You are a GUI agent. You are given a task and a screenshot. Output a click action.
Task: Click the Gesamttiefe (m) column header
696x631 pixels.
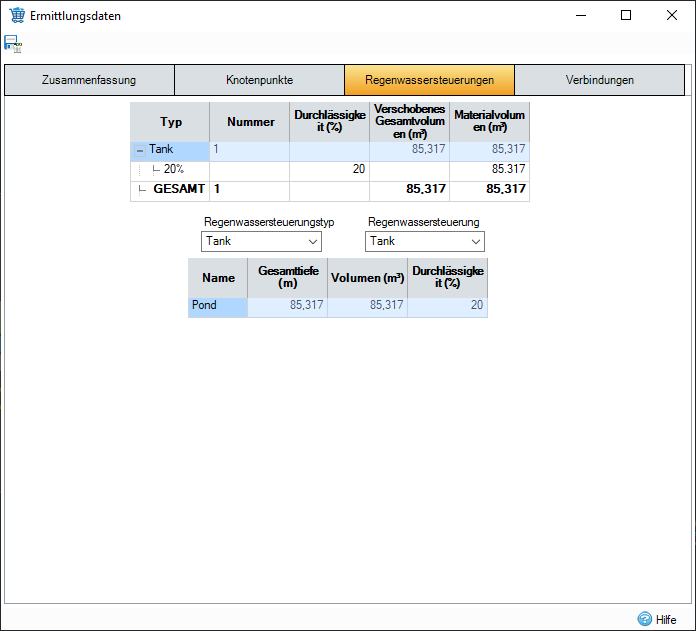[x=288, y=278]
